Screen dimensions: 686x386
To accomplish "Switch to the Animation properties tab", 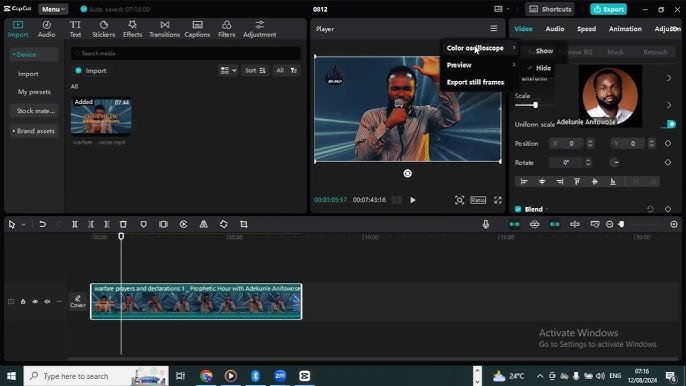I will click(x=625, y=29).
